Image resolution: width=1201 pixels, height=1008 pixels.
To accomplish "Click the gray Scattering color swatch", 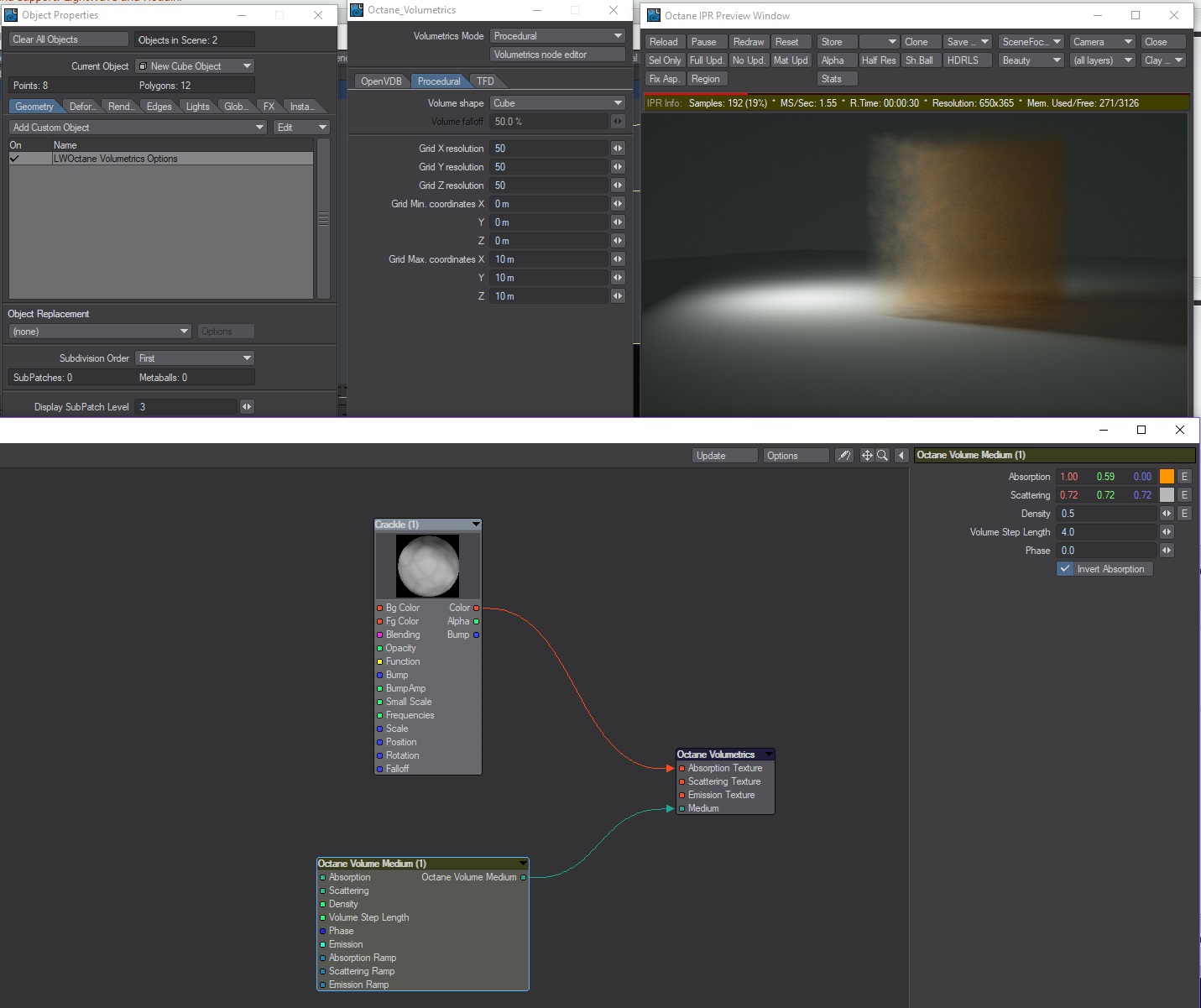I will pyautogui.click(x=1167, y=495).
